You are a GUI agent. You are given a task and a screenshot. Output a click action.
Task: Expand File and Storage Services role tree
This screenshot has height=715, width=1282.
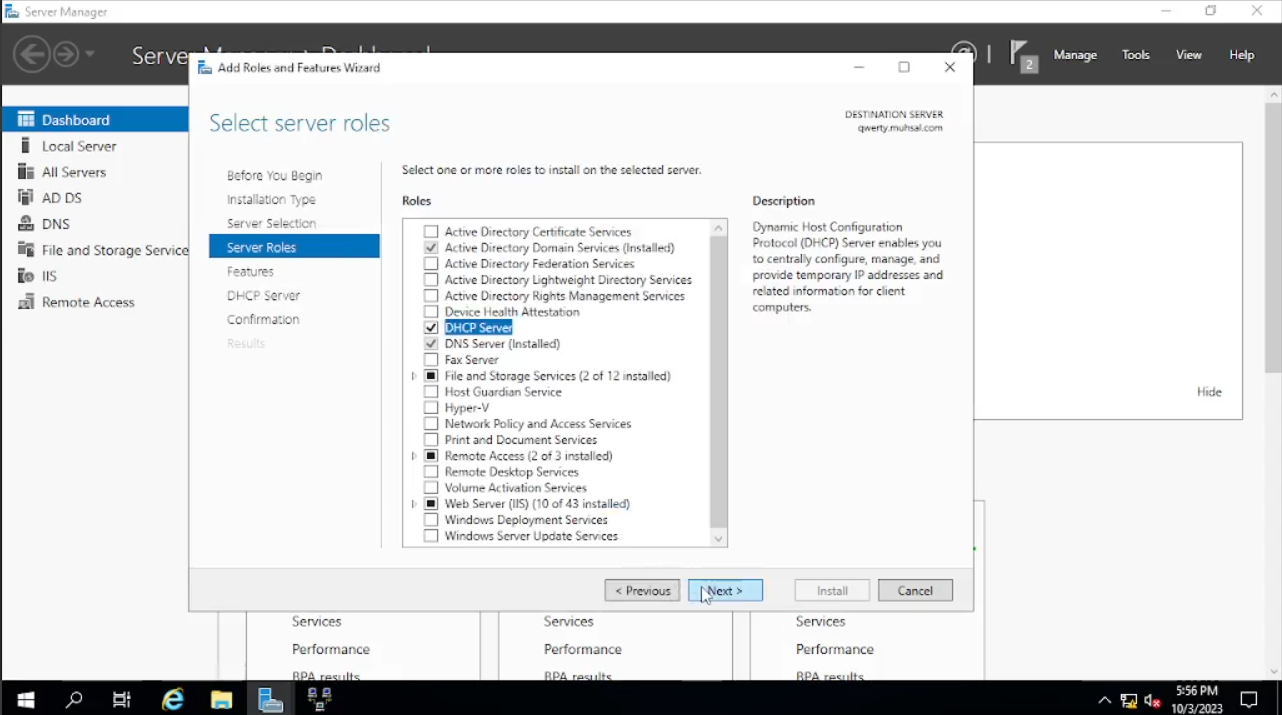click(x=414, y=376)
